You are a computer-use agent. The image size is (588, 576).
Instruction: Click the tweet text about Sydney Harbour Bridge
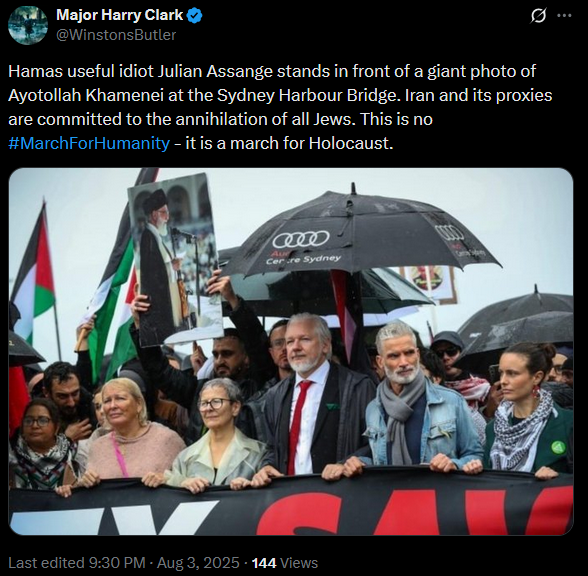pos(280,107)
